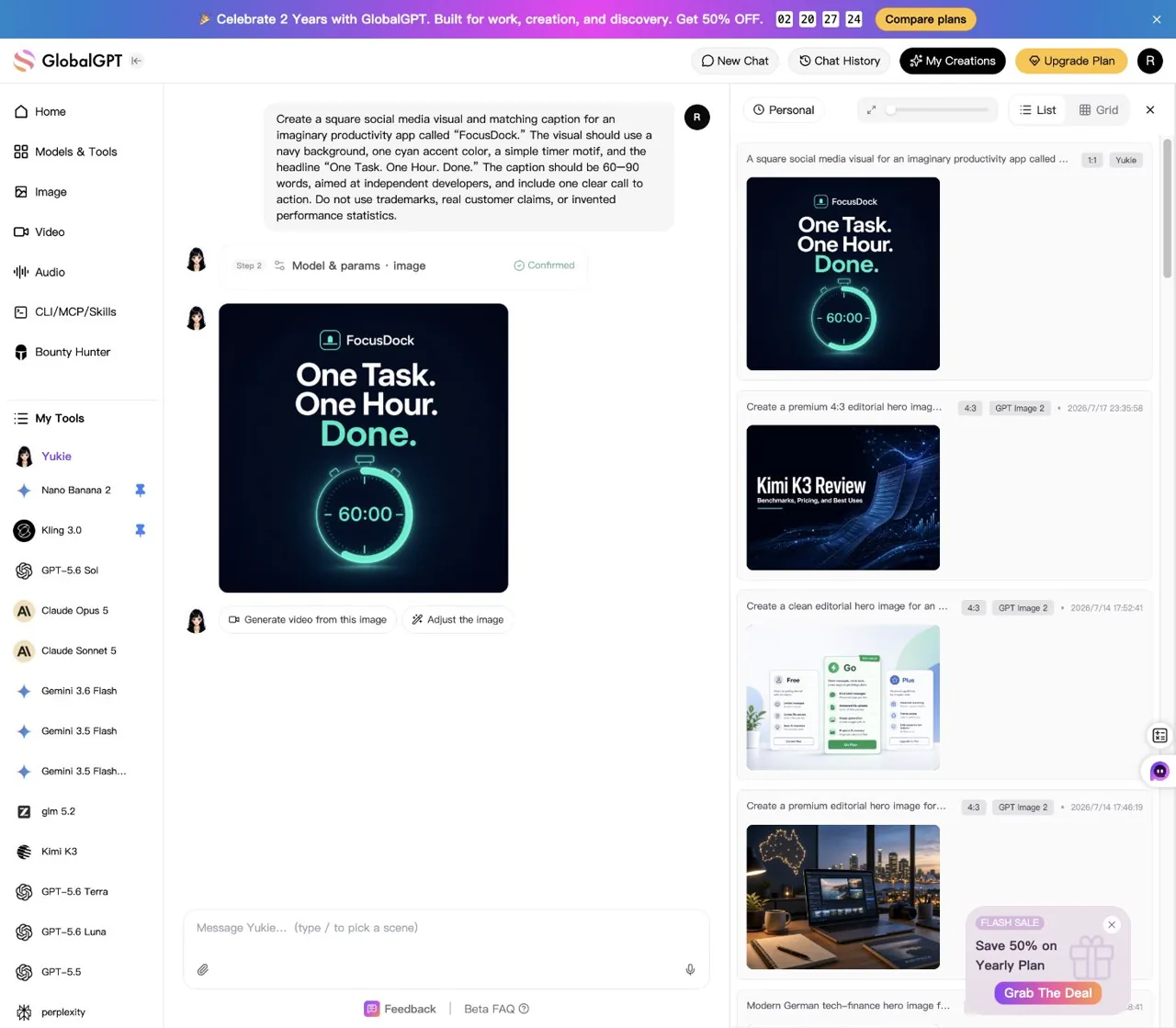This screenshot has width=1176, height=1028.
Task: Open Chat History
Action: pyautogui.click(x=839, y=61)
